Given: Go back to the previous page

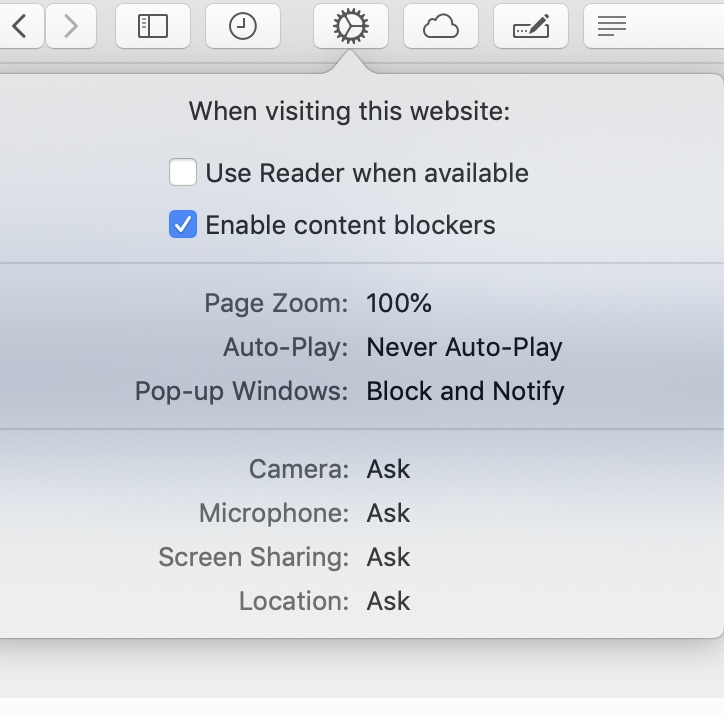Looking at the screenshot, I should tap(20, 26).
